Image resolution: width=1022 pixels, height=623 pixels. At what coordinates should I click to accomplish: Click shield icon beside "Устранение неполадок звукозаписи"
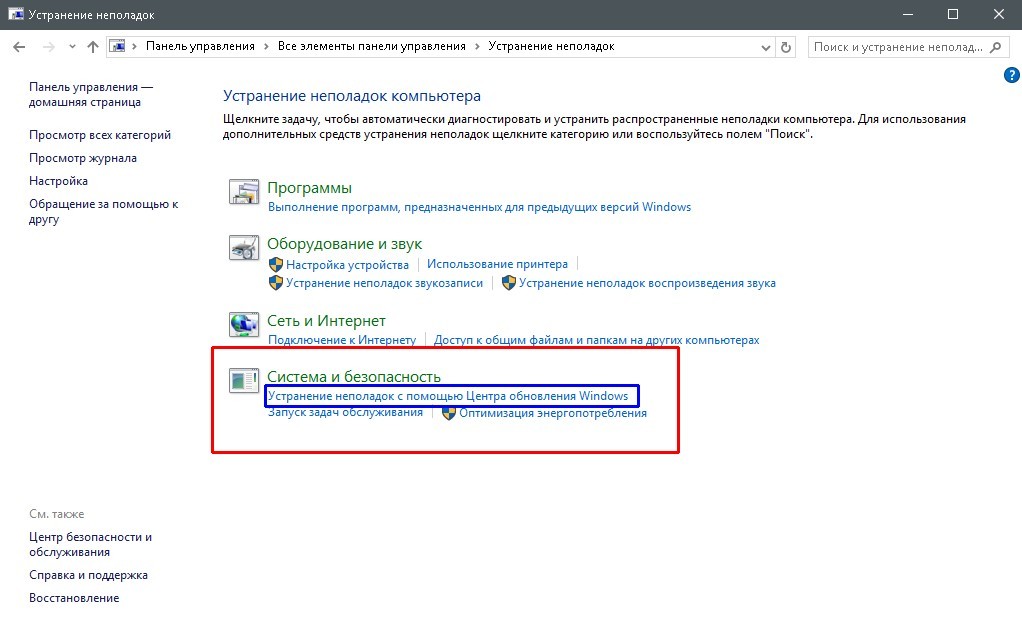(276, 283)
